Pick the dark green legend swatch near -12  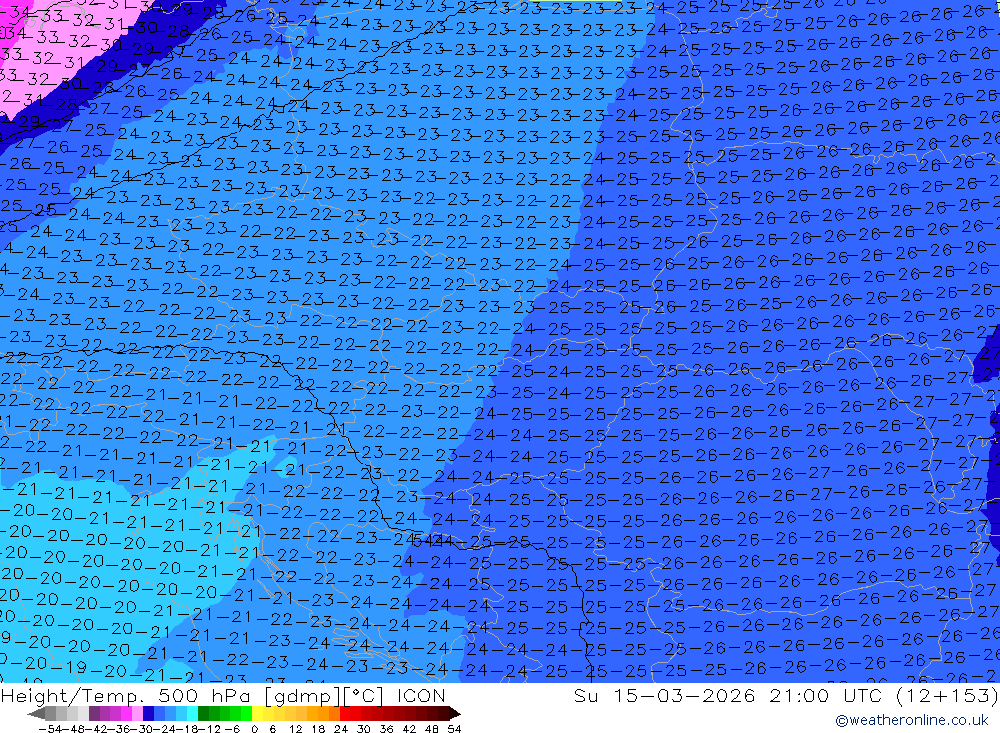pos(203,713)
